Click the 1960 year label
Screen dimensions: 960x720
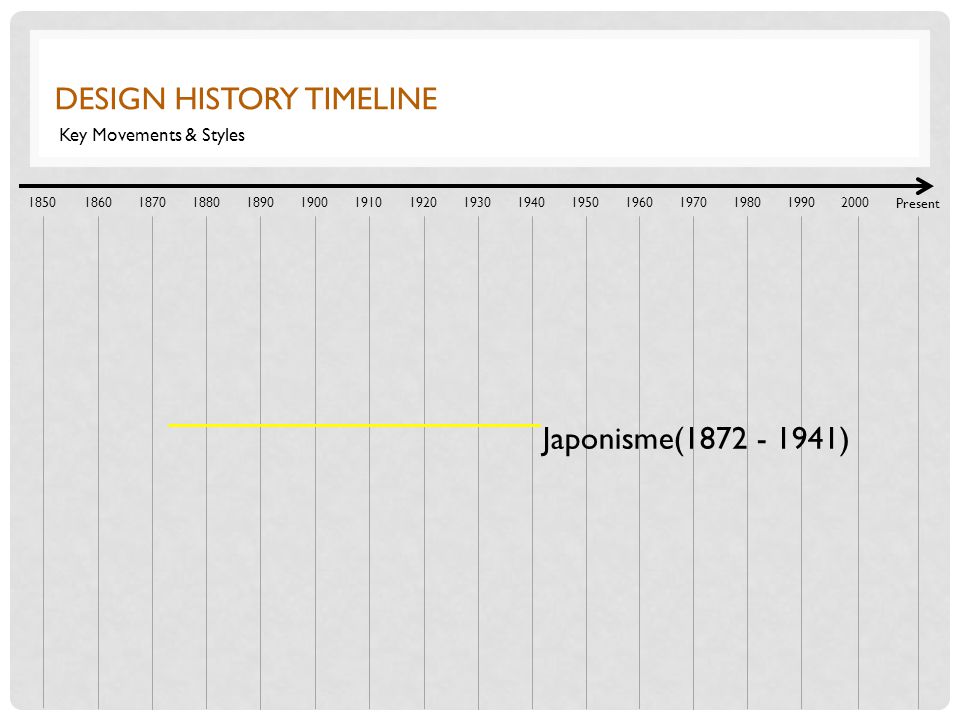[639, 203]
